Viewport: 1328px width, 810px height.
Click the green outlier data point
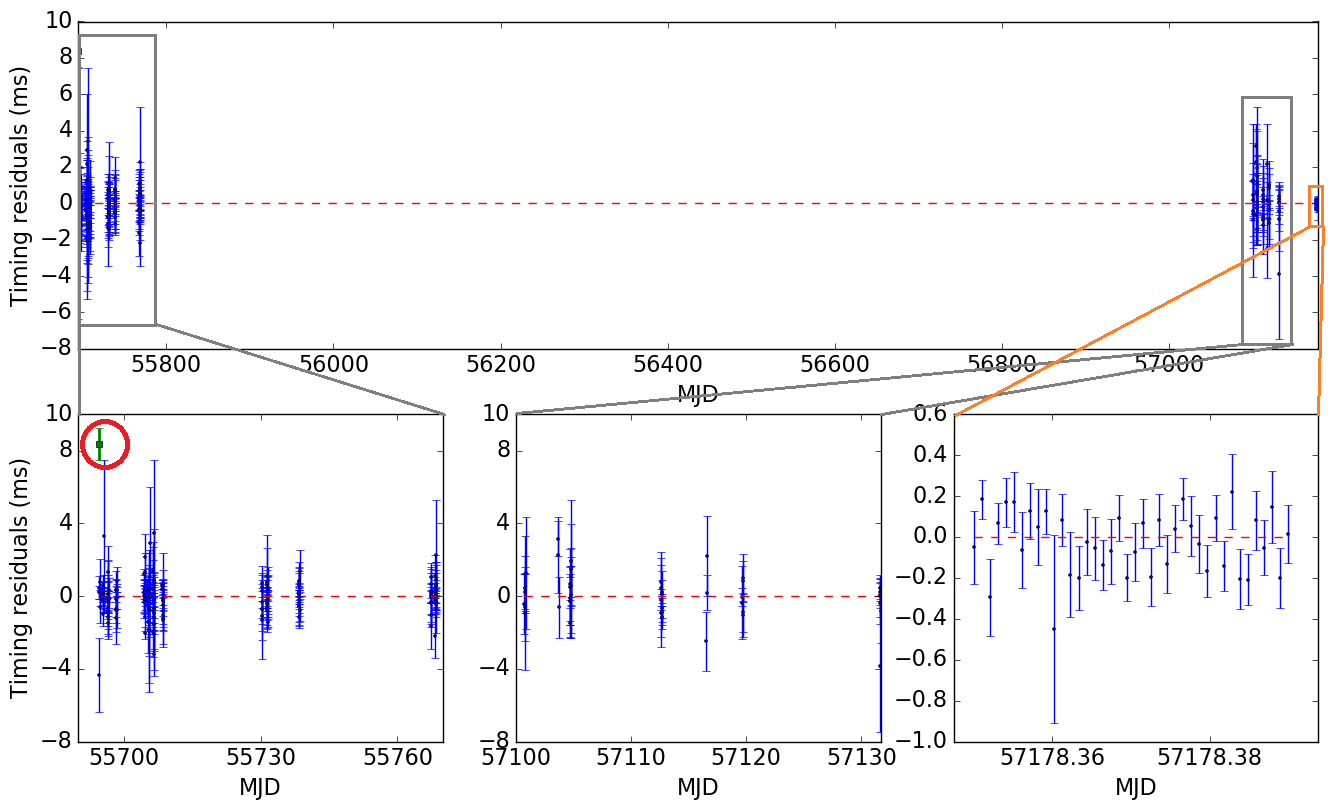(x=100, y=444)
